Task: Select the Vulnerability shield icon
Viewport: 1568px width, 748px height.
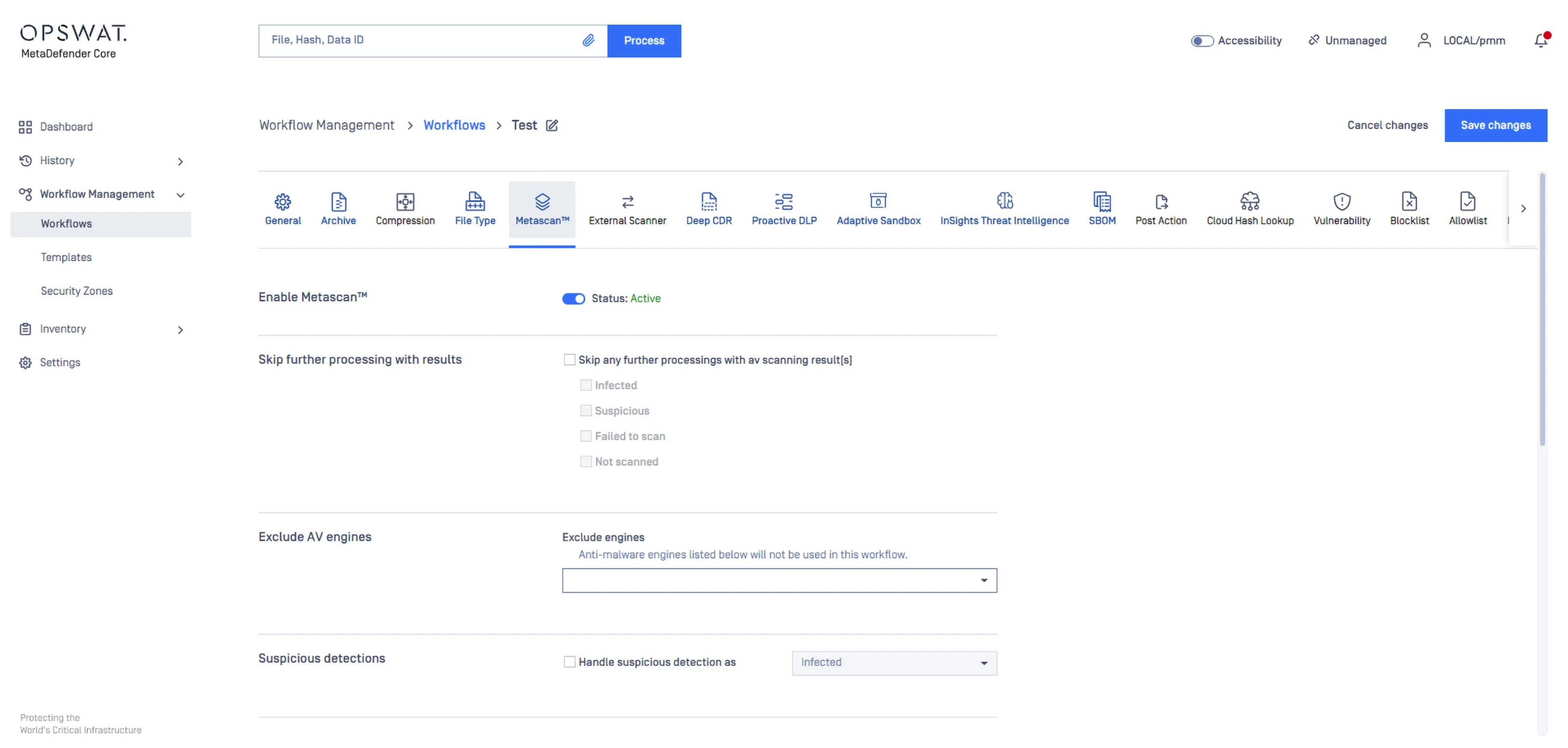Action: tap(1342, 201)
